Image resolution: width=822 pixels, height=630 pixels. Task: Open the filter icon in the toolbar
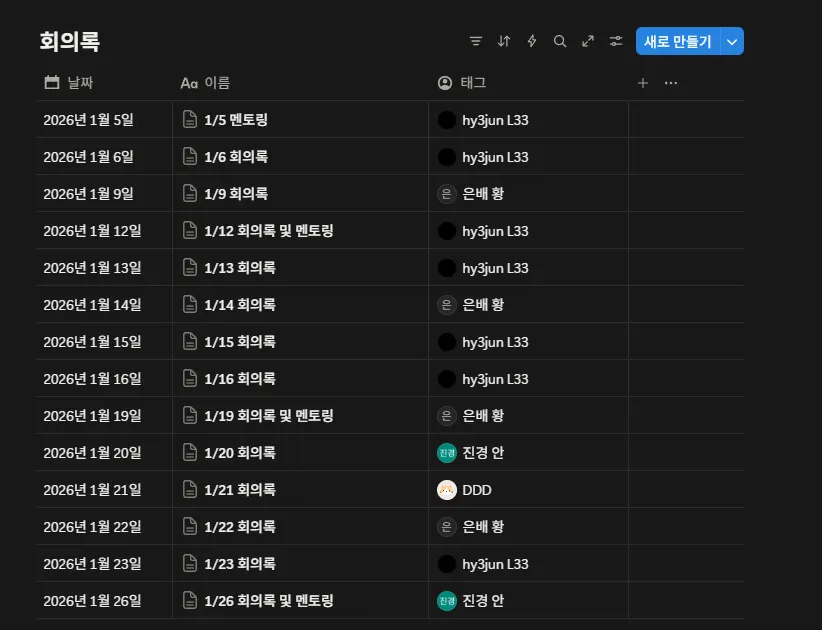coord(475,41)
